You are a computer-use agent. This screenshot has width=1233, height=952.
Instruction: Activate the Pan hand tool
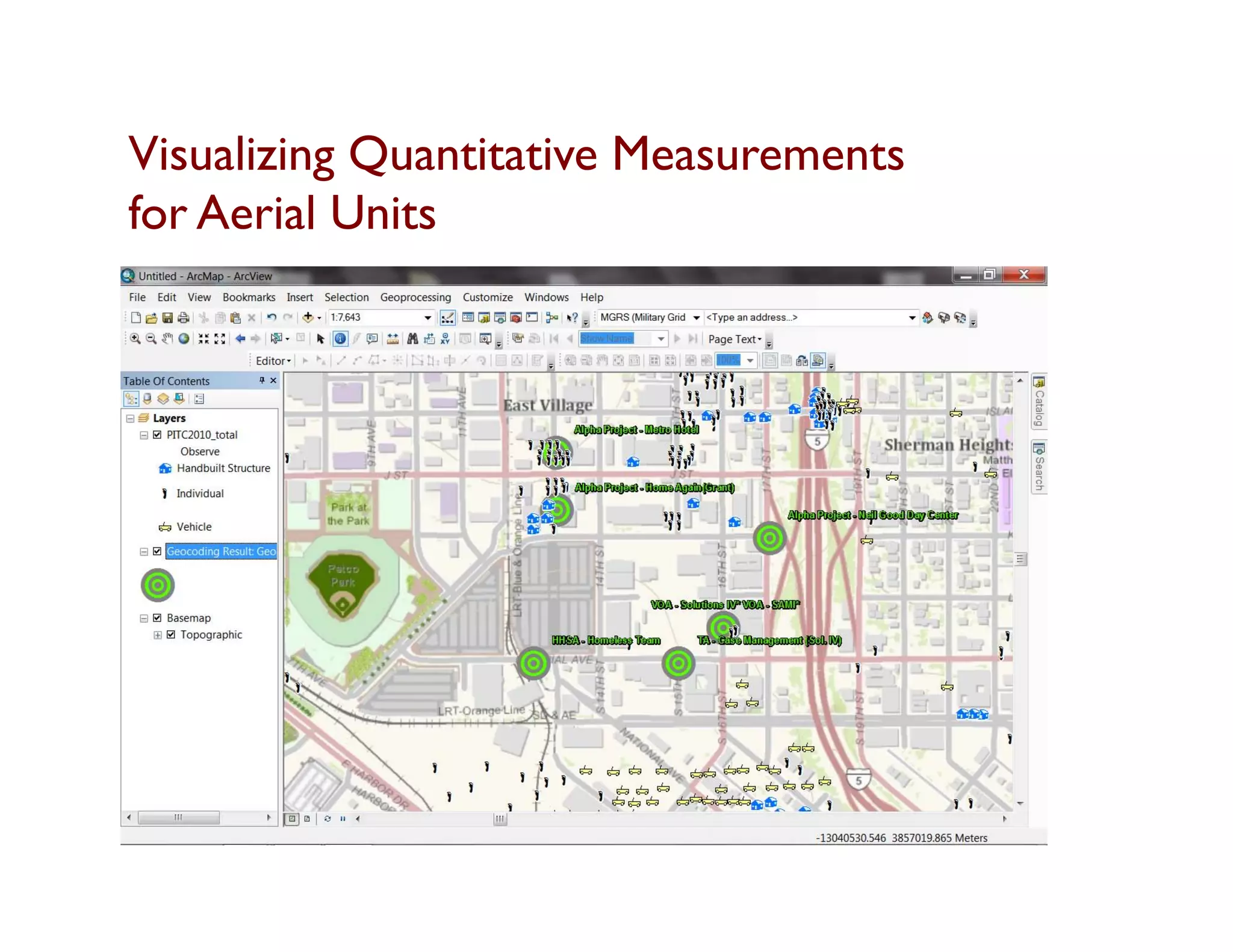click(167, 339)
